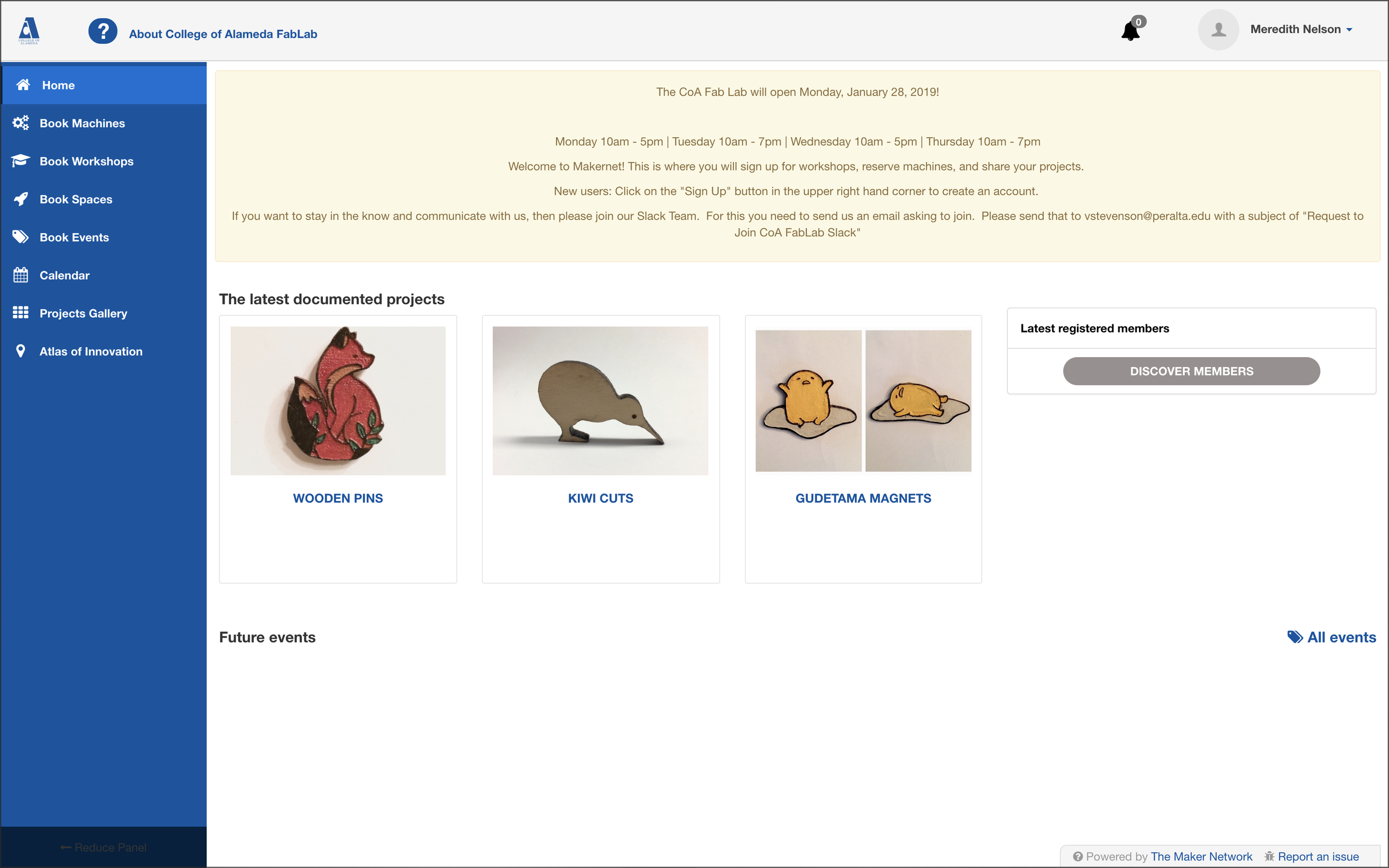This screenshot has width=1389, height=868.
Task: Open the fox Wooden Pins thumbnail
Action: tap(338, 401)
